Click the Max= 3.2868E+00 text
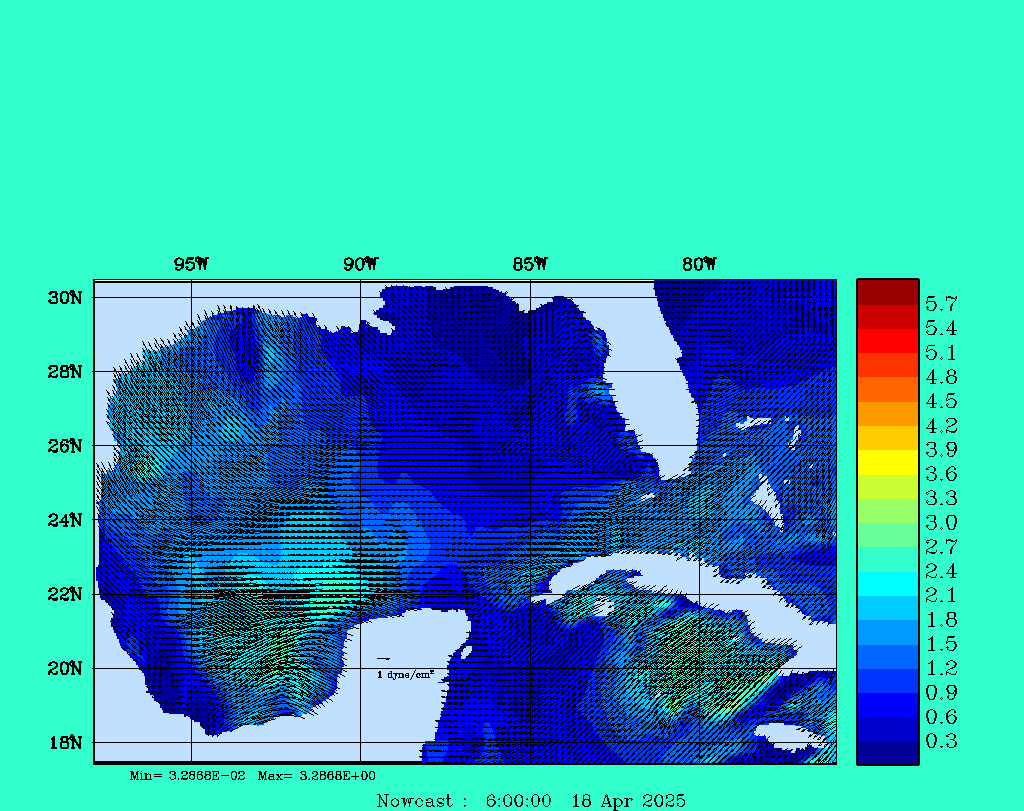Screen dimensions: 1024x811 point(317,776)
